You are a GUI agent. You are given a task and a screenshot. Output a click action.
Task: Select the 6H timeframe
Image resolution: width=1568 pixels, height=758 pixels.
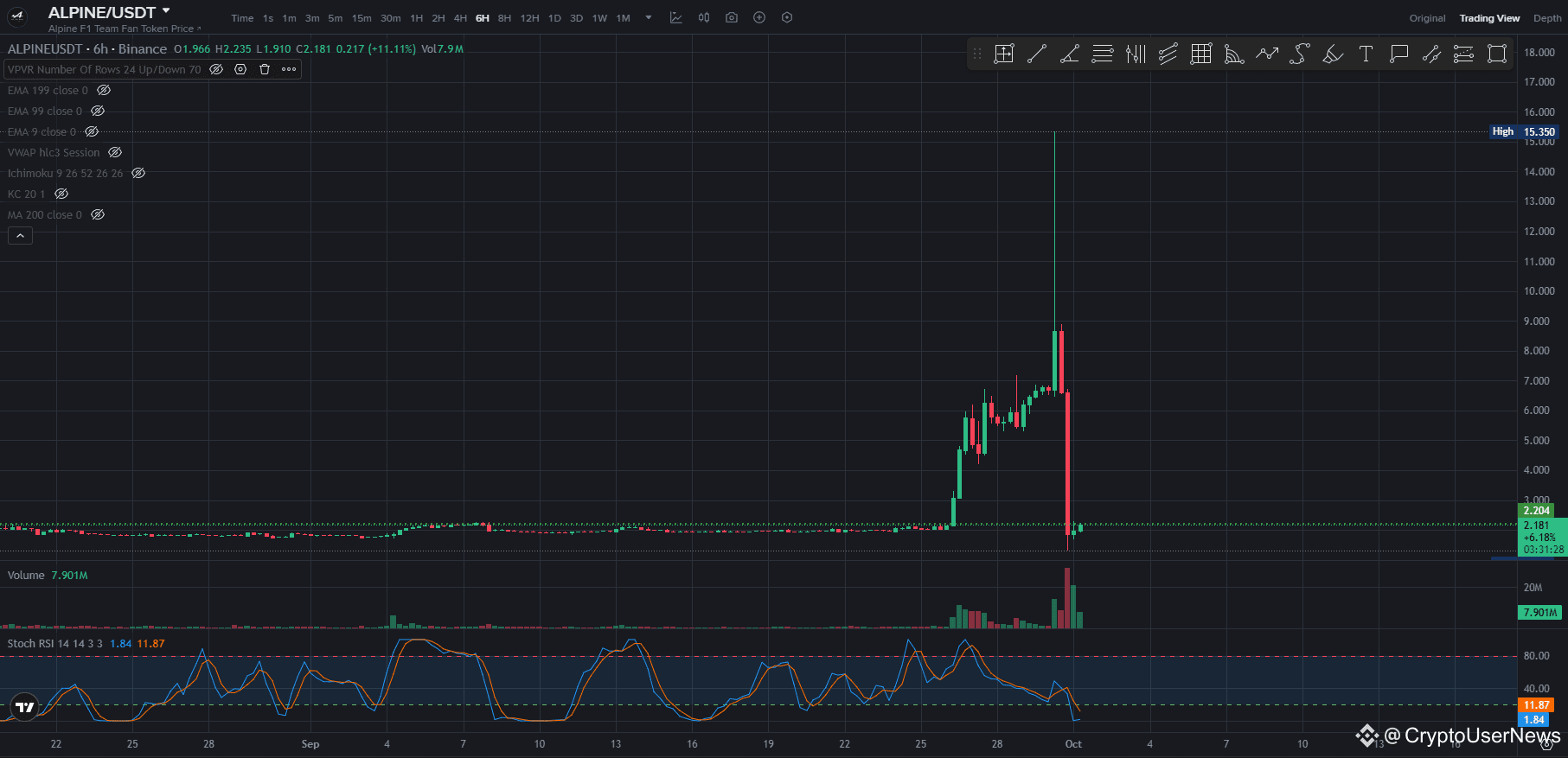483,18
